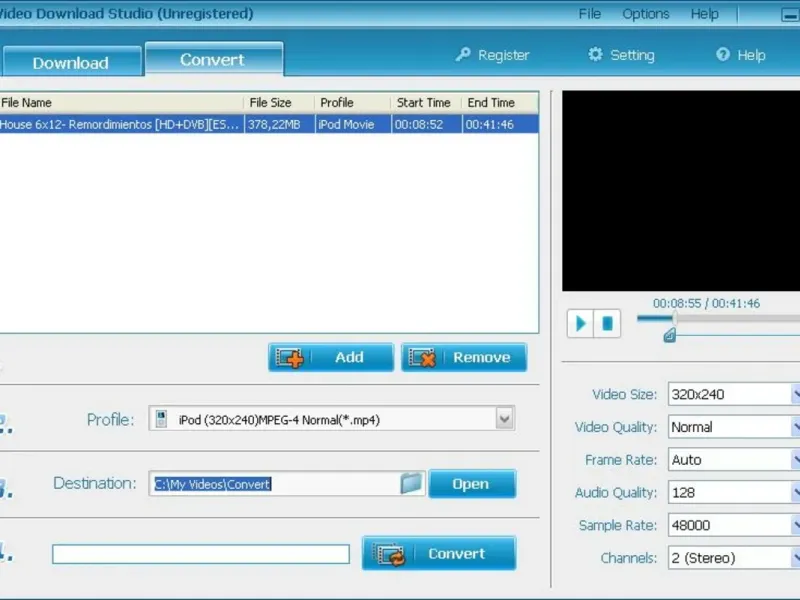Click the filmstrip plus icon on Add
The height and width of the screenshot is (600, 800).
[x=289, y=358]
